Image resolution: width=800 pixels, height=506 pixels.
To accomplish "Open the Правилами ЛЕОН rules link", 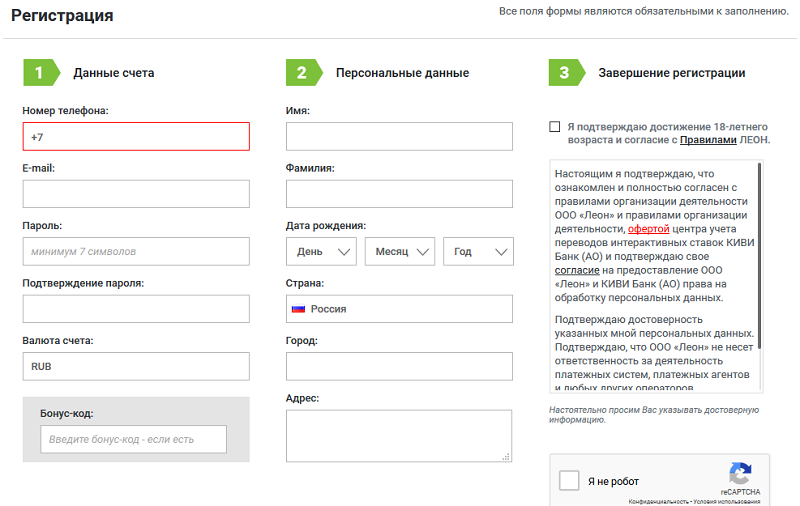I will click(708, 141).
